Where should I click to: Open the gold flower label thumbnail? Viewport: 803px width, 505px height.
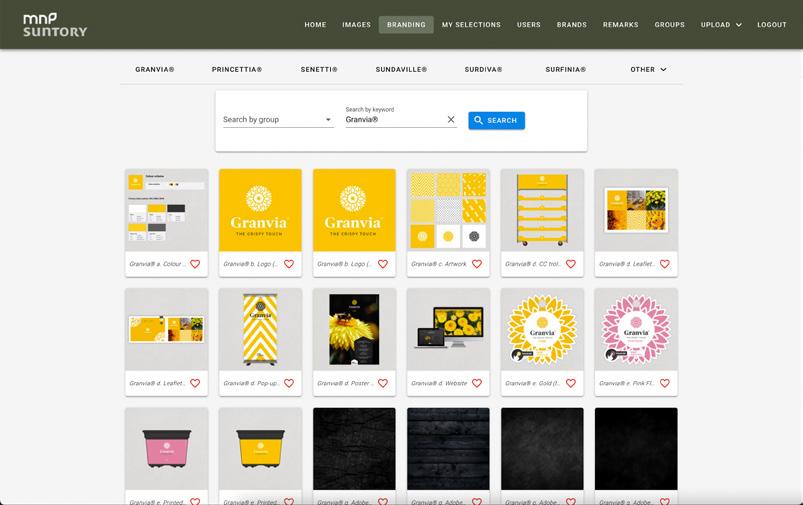tap(542, 329)
